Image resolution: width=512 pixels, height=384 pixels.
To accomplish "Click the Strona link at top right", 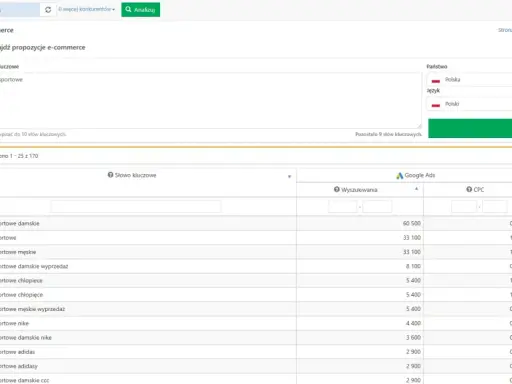I will (x=505, y=30).
